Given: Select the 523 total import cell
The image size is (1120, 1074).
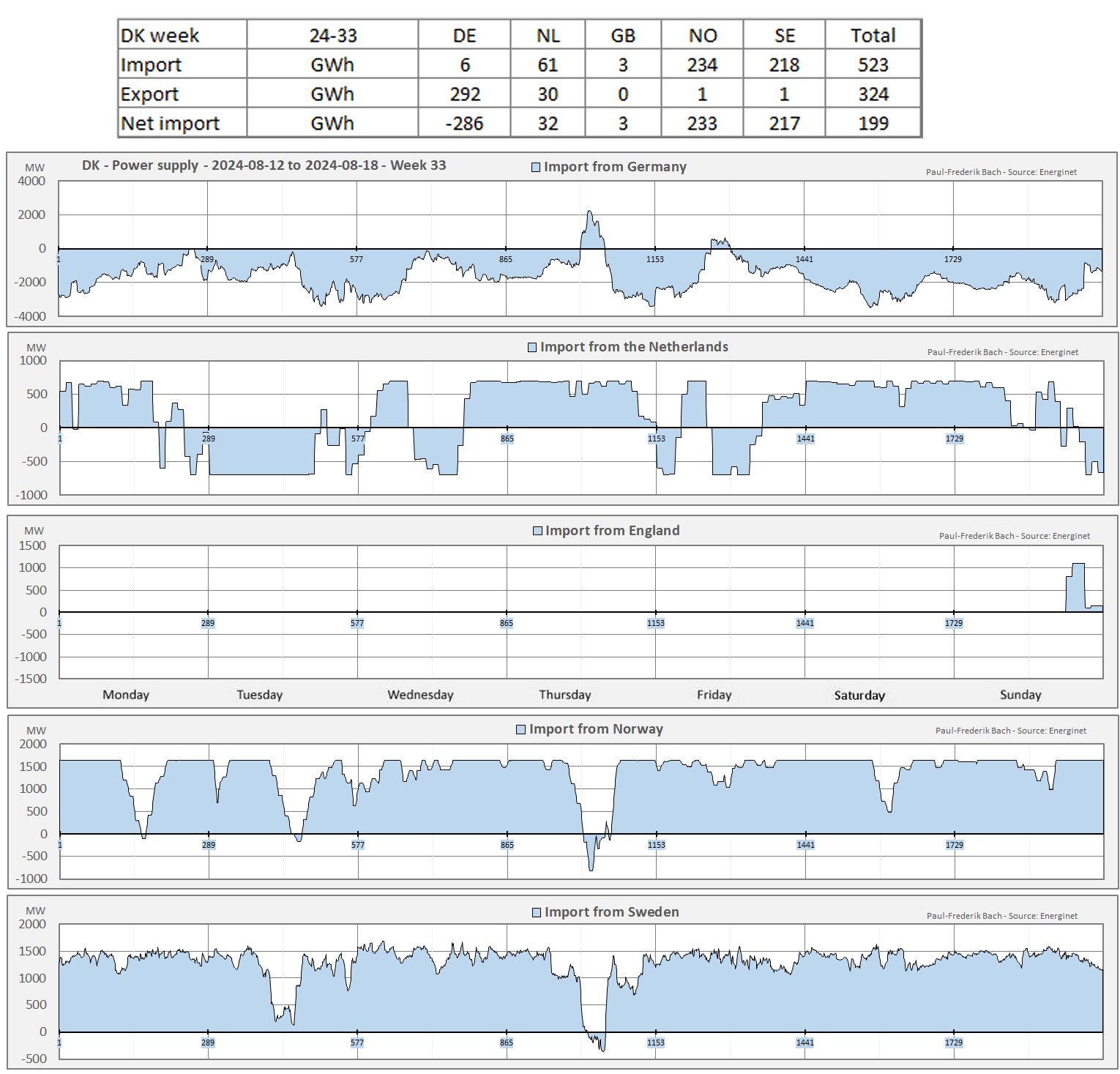Looking at the screenshot, I should click(873, 64).
